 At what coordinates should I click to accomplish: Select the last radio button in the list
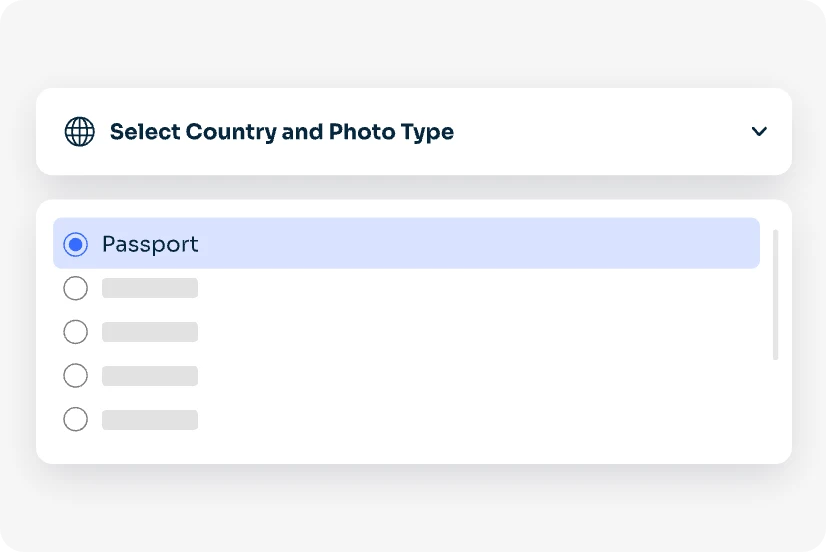pyautogui.click(x=75, y=420)
